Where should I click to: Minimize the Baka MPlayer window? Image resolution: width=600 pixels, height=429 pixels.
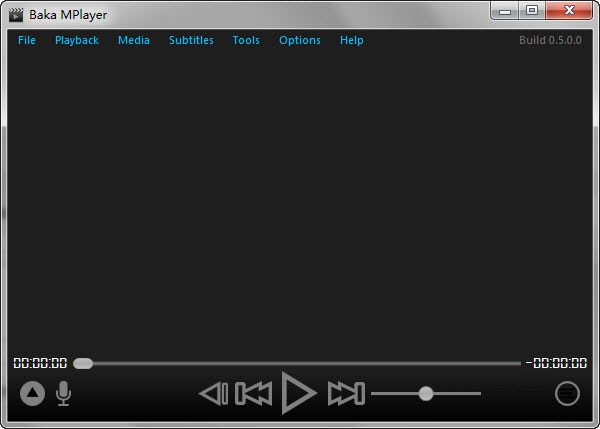click(505, 10)
